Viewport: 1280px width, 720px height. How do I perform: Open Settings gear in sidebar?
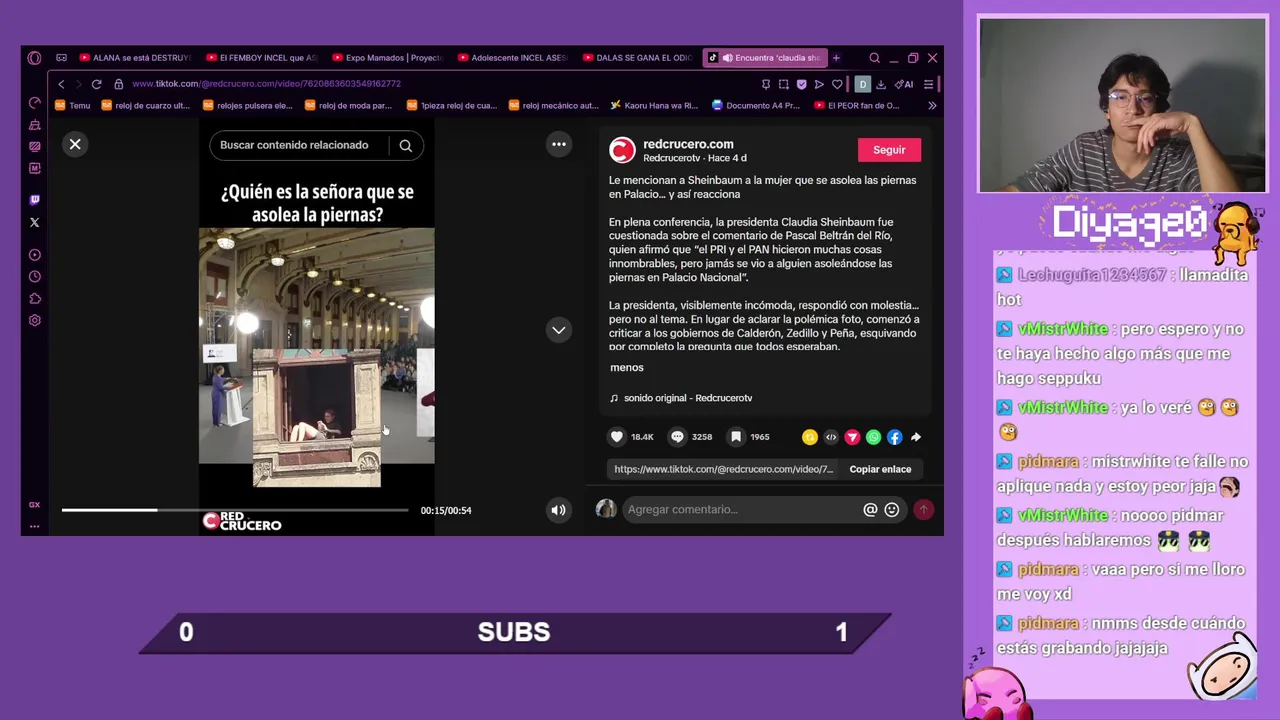(34, 321)
